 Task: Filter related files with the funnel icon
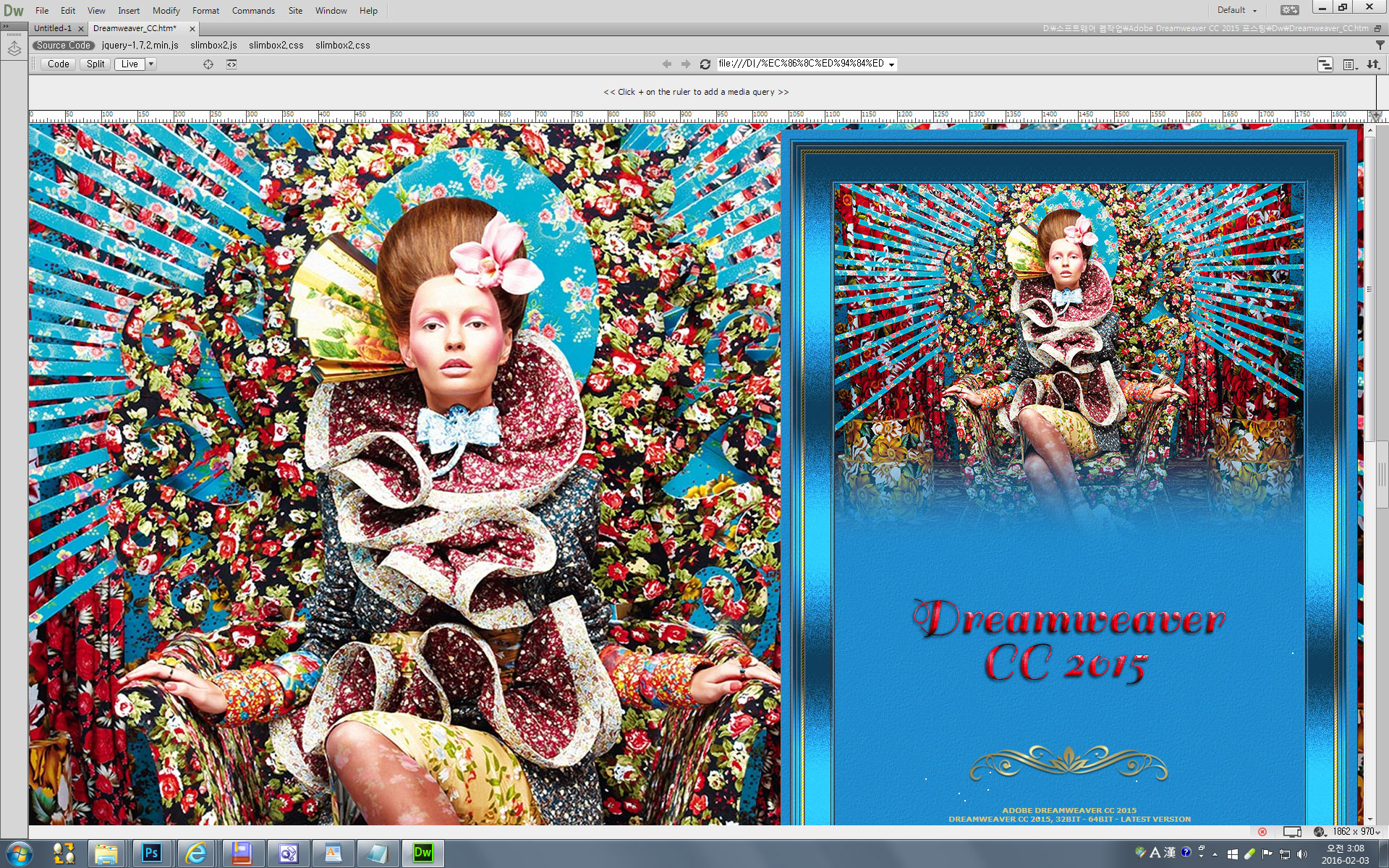pos(1379,45)
